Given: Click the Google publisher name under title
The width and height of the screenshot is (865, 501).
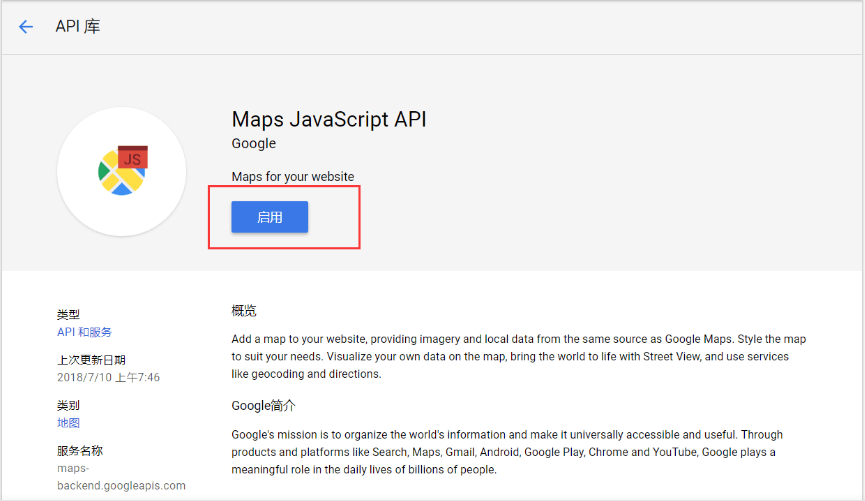Looking at the screenshot, I should coord(253,144).
